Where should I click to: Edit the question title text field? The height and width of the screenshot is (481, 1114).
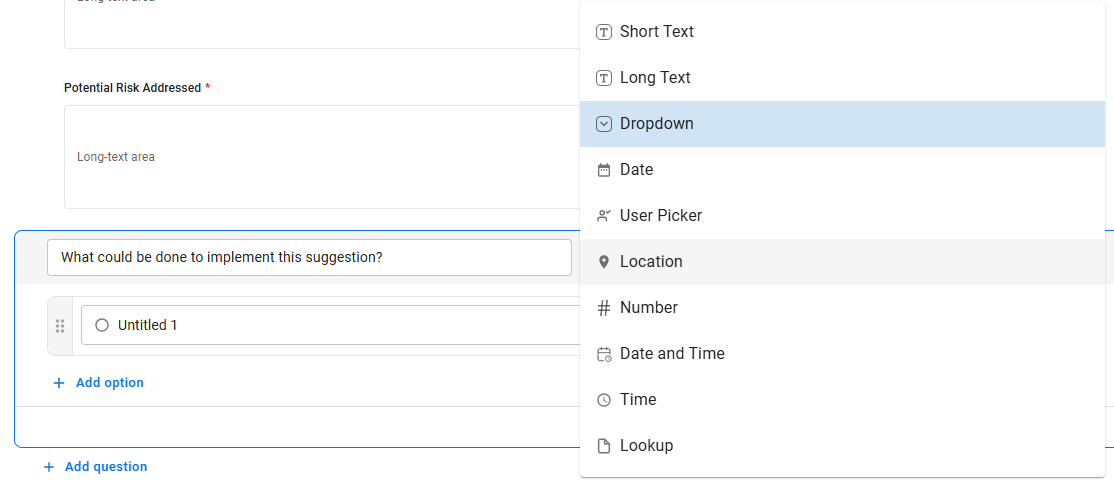[309, 257]
